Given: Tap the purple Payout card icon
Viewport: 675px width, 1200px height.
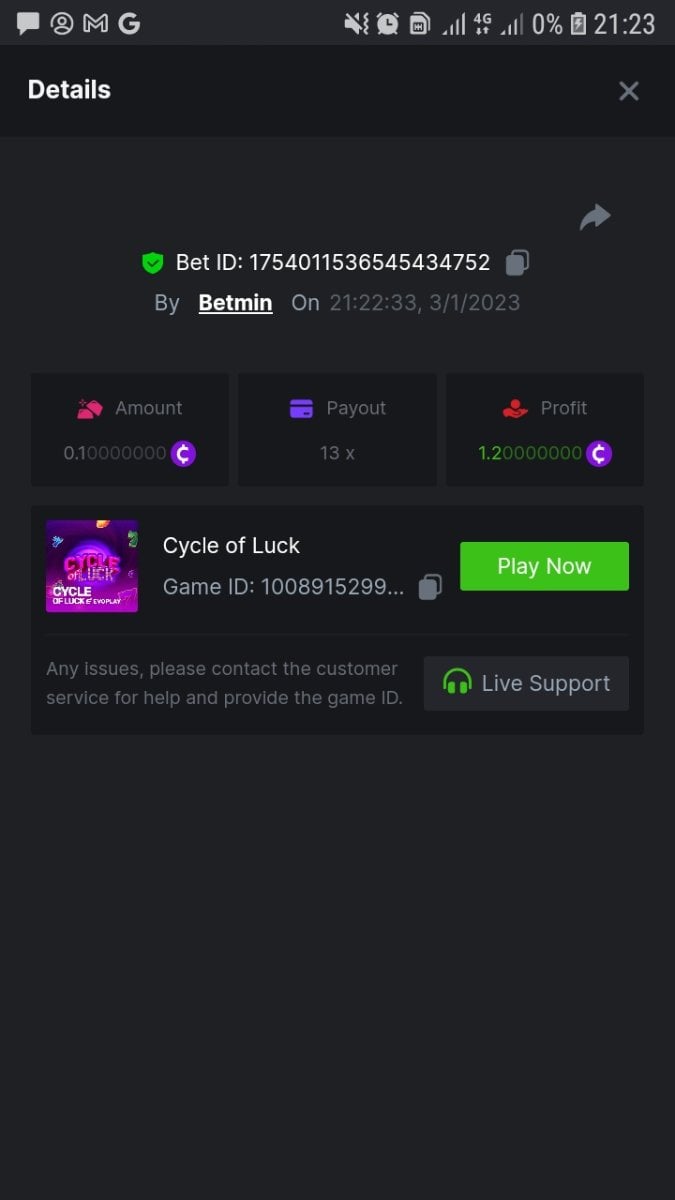Looking at the screenshot, I should point(301,408).
